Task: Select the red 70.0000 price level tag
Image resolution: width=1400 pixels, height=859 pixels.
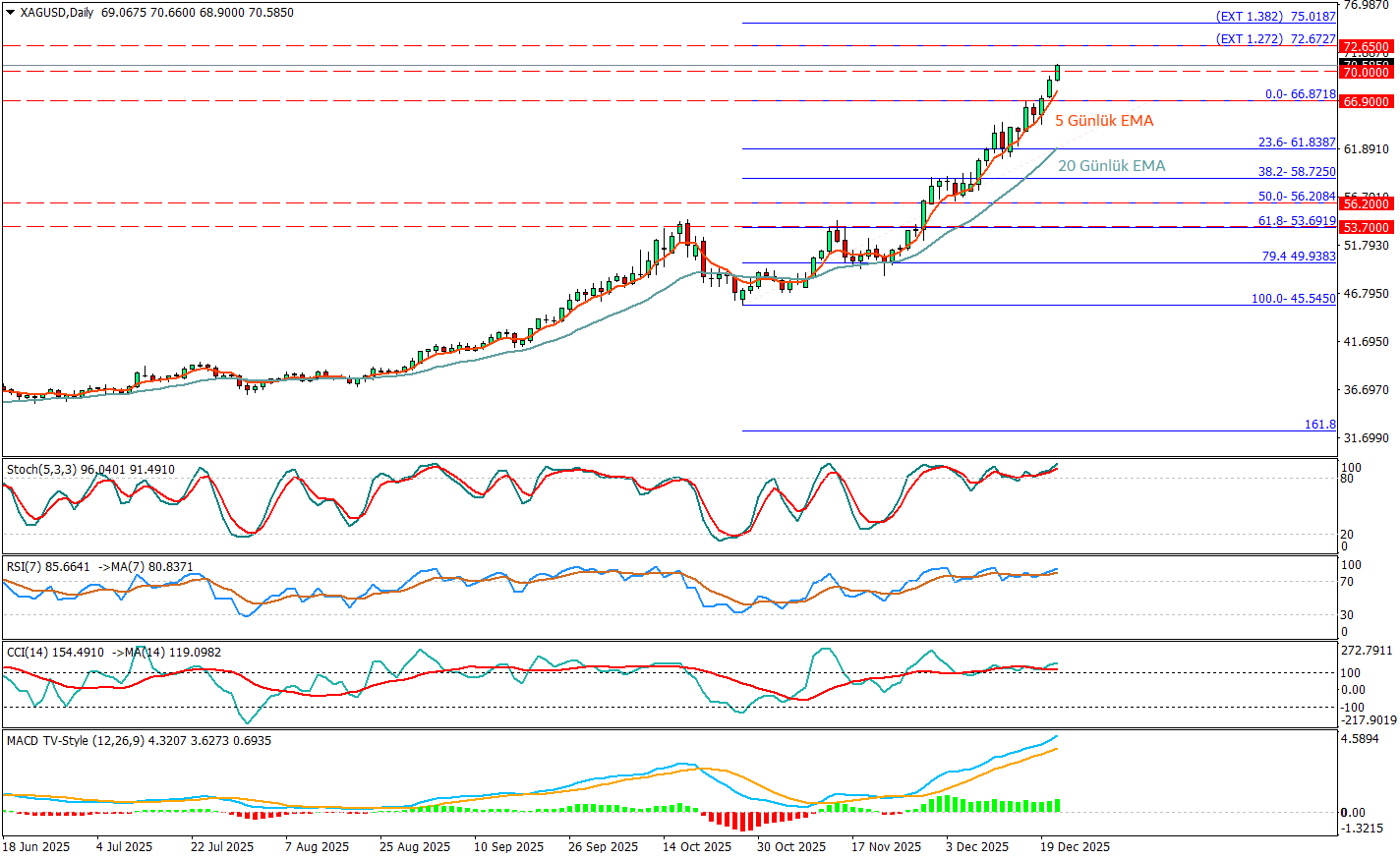Action: pos(1366,73)
